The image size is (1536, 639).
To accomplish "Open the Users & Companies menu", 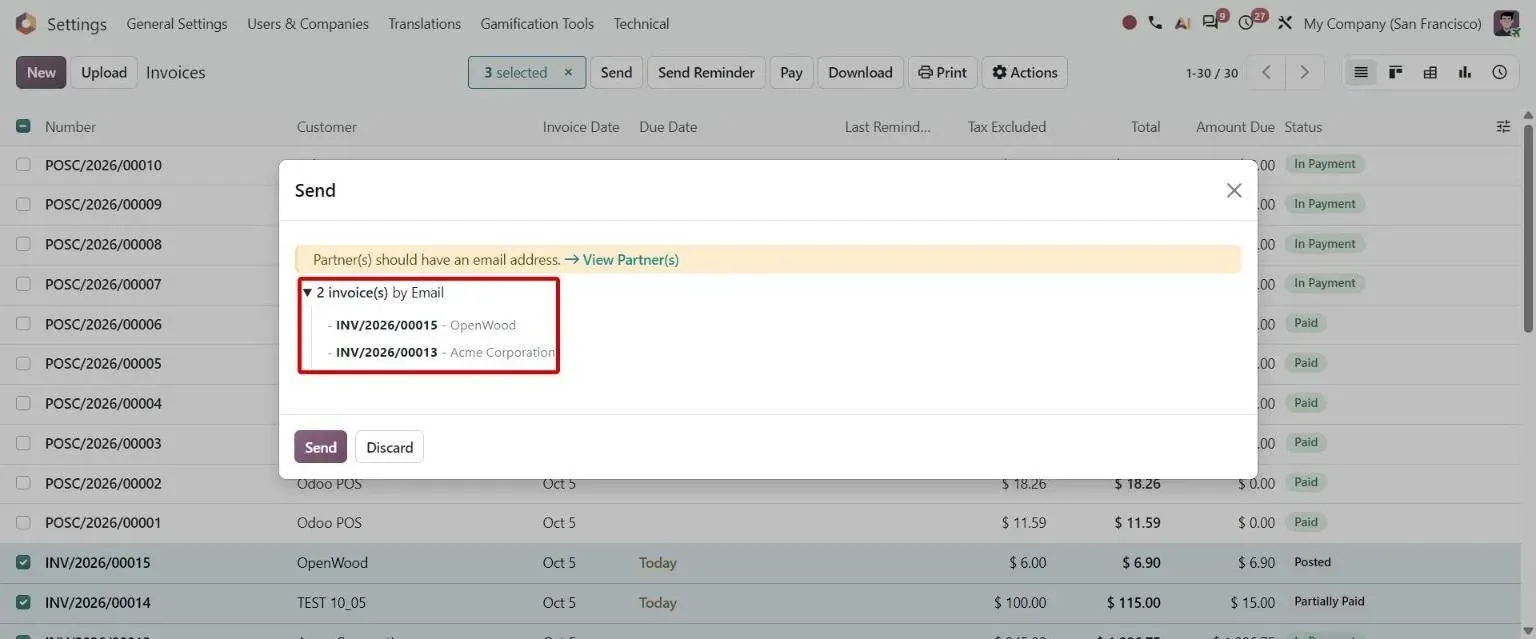I will (x=308, y=23).
